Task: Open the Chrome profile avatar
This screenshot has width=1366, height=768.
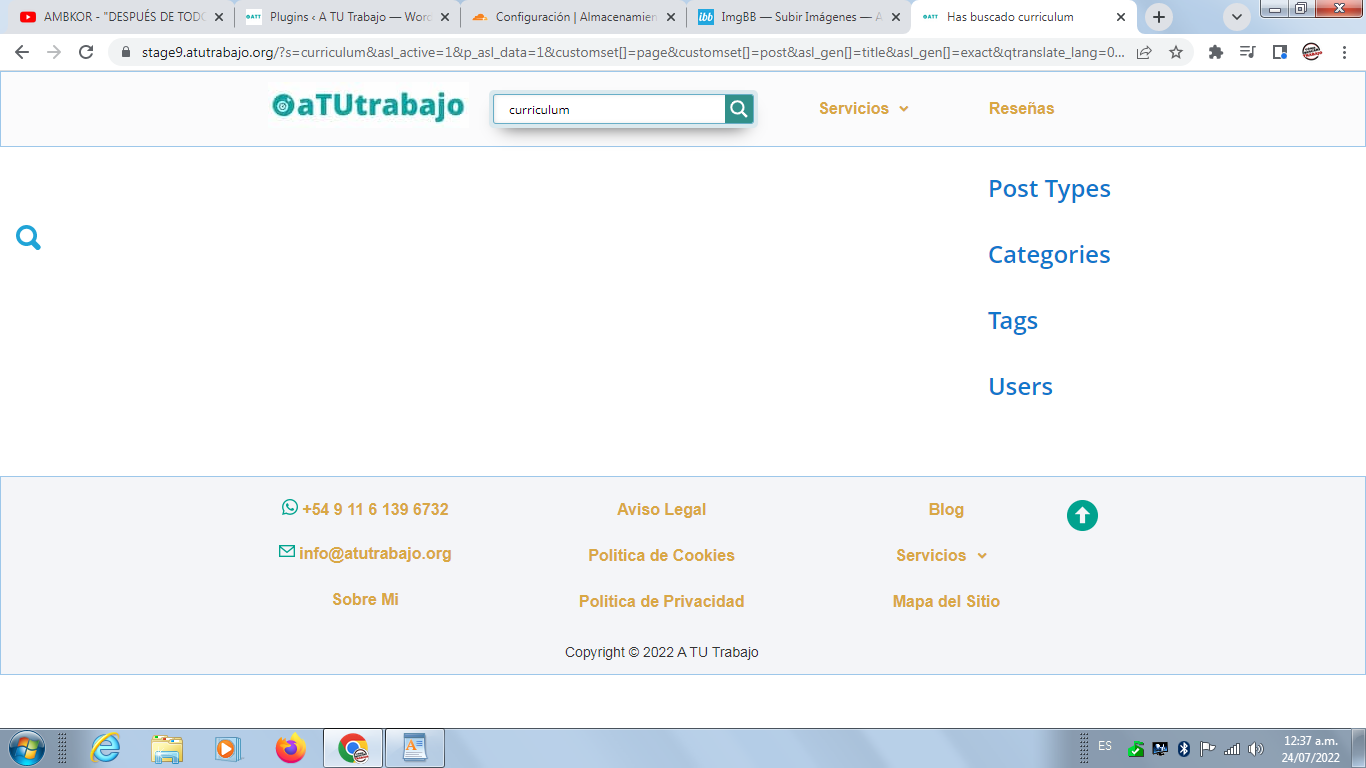Action: click(x=1312, y=52)
